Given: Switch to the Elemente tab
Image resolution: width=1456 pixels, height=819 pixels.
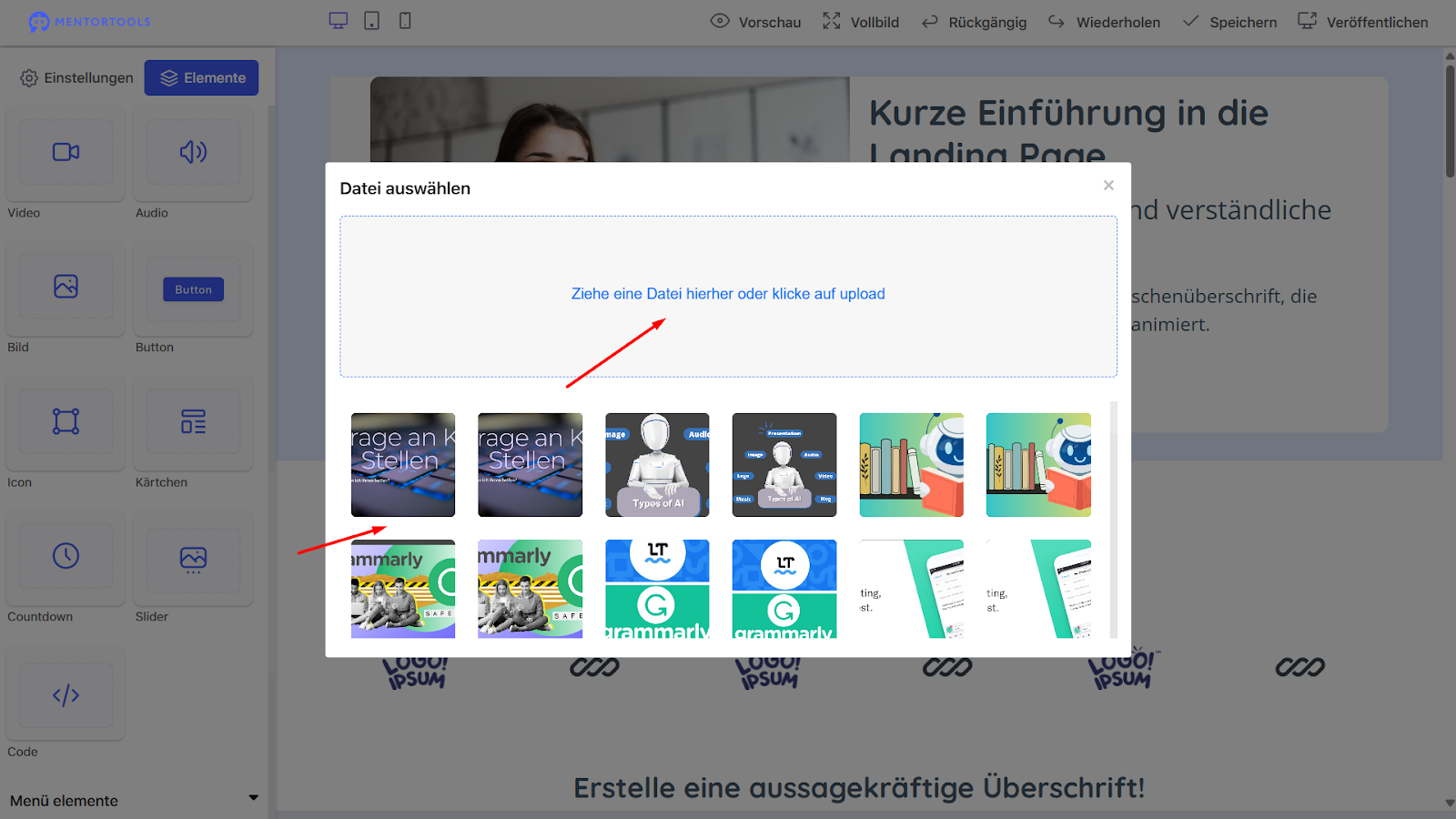Looking at the screenshot, I should click(202, 78).
